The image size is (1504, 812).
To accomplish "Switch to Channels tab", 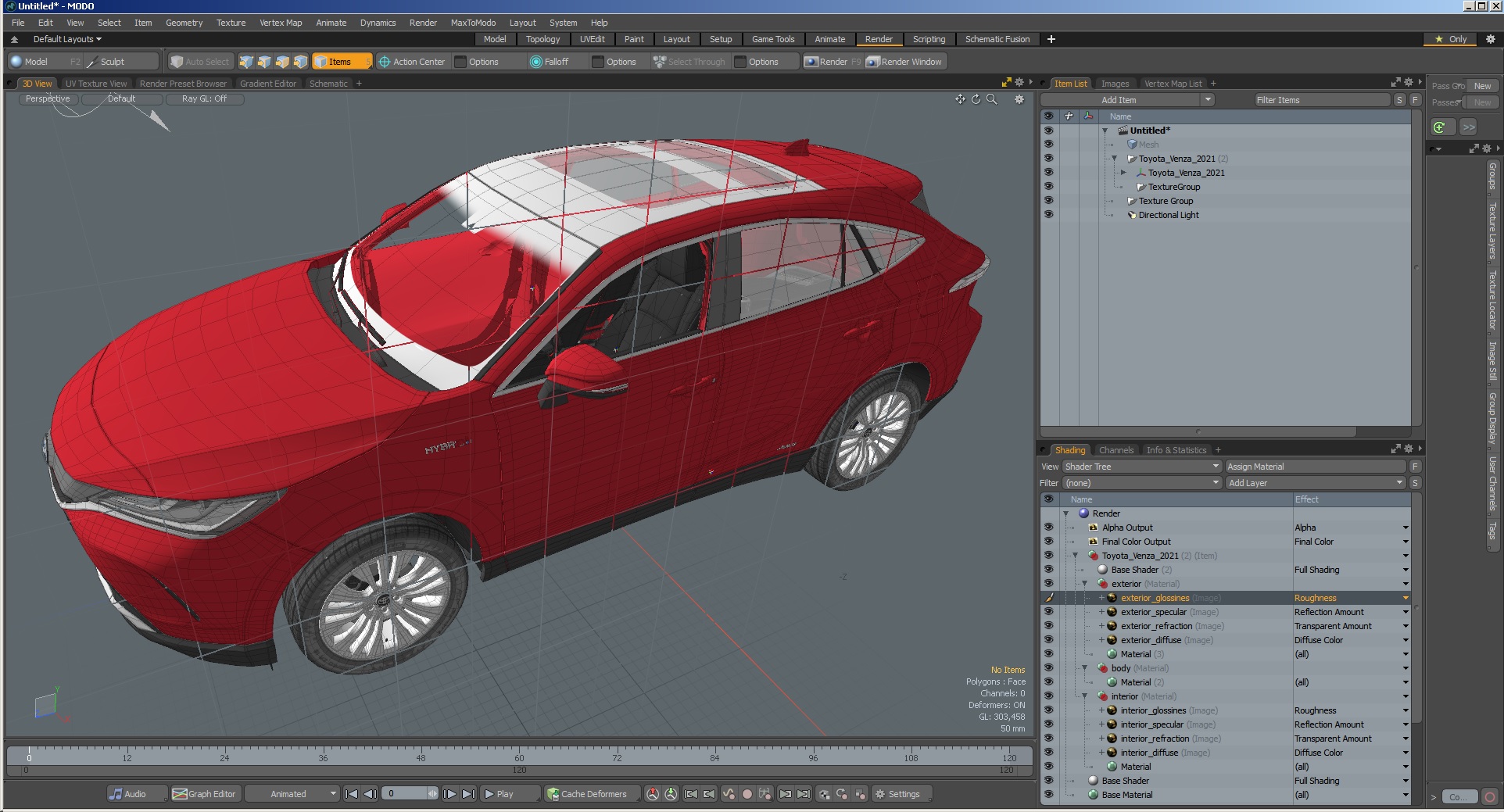I will [1115, 450].
